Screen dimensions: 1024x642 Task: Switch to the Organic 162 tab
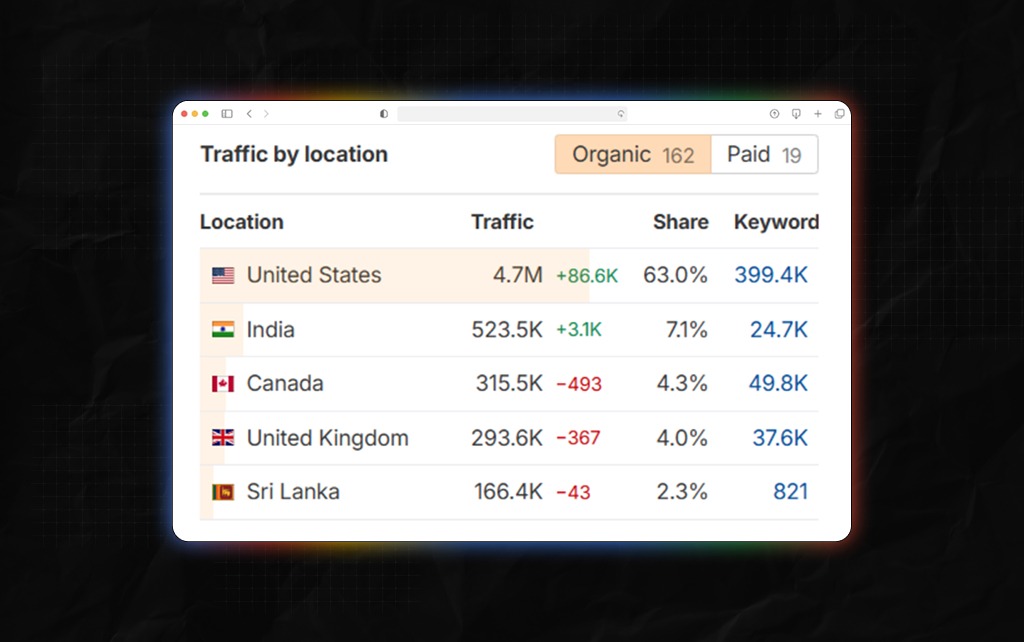pyautogui.click(x=633, y=155)
